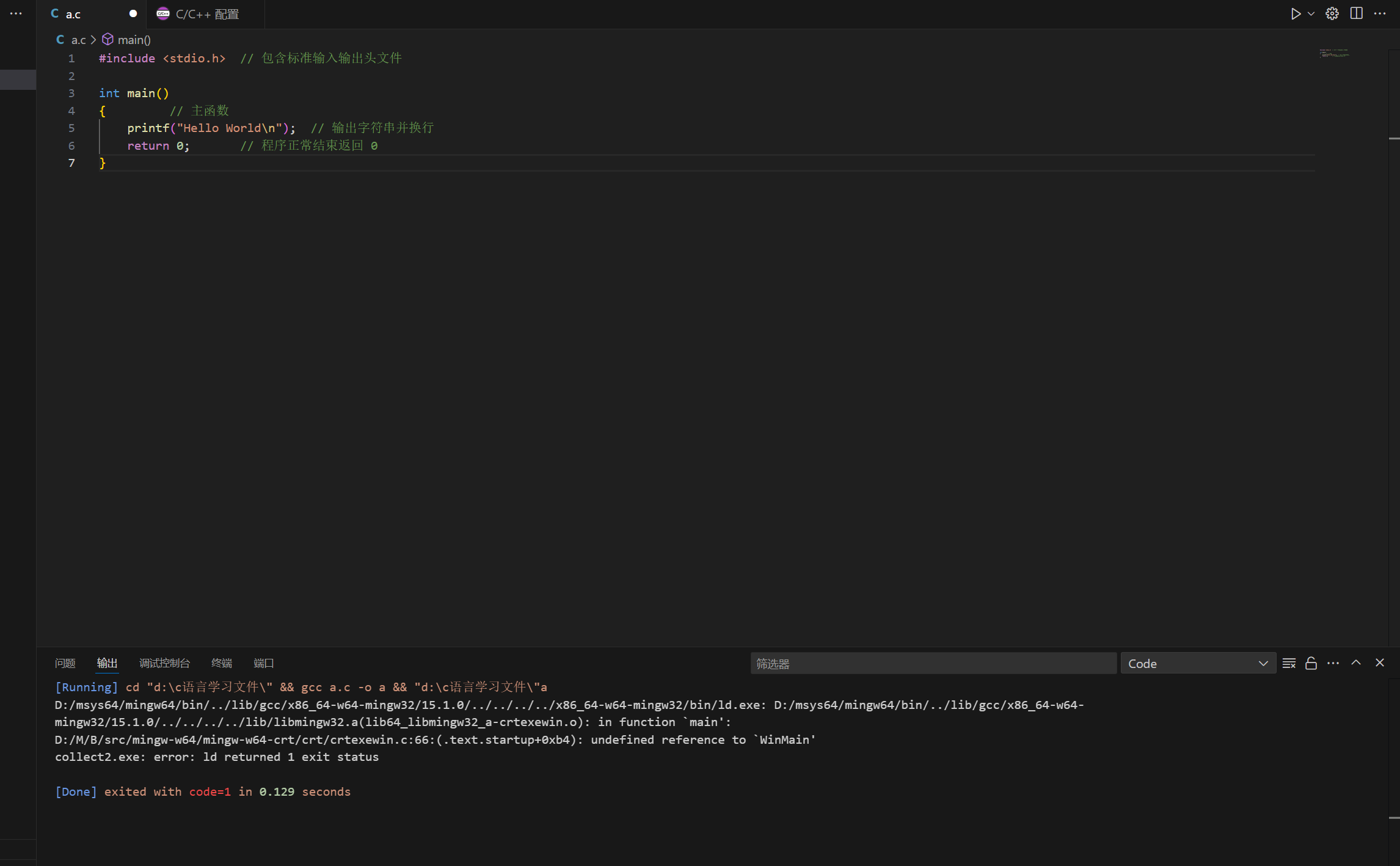Click the settings gear in editor toolbar
1400x866 pixels.
tap(1332, 13)
